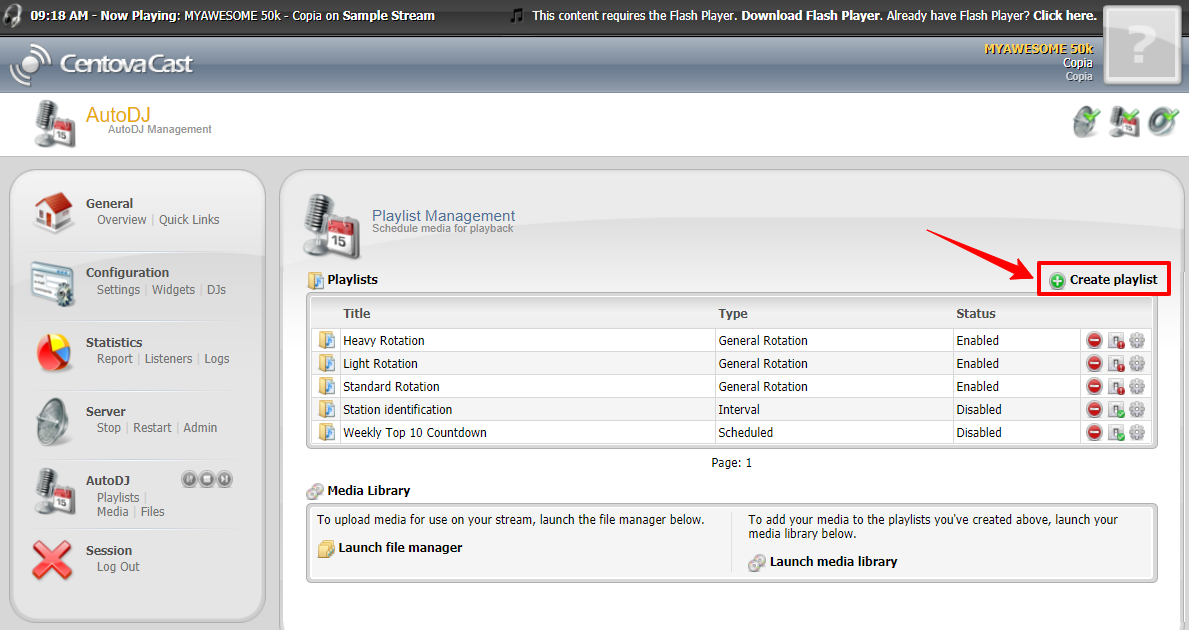Restart the server
1189x630 pixels.
tap(152, 428)
